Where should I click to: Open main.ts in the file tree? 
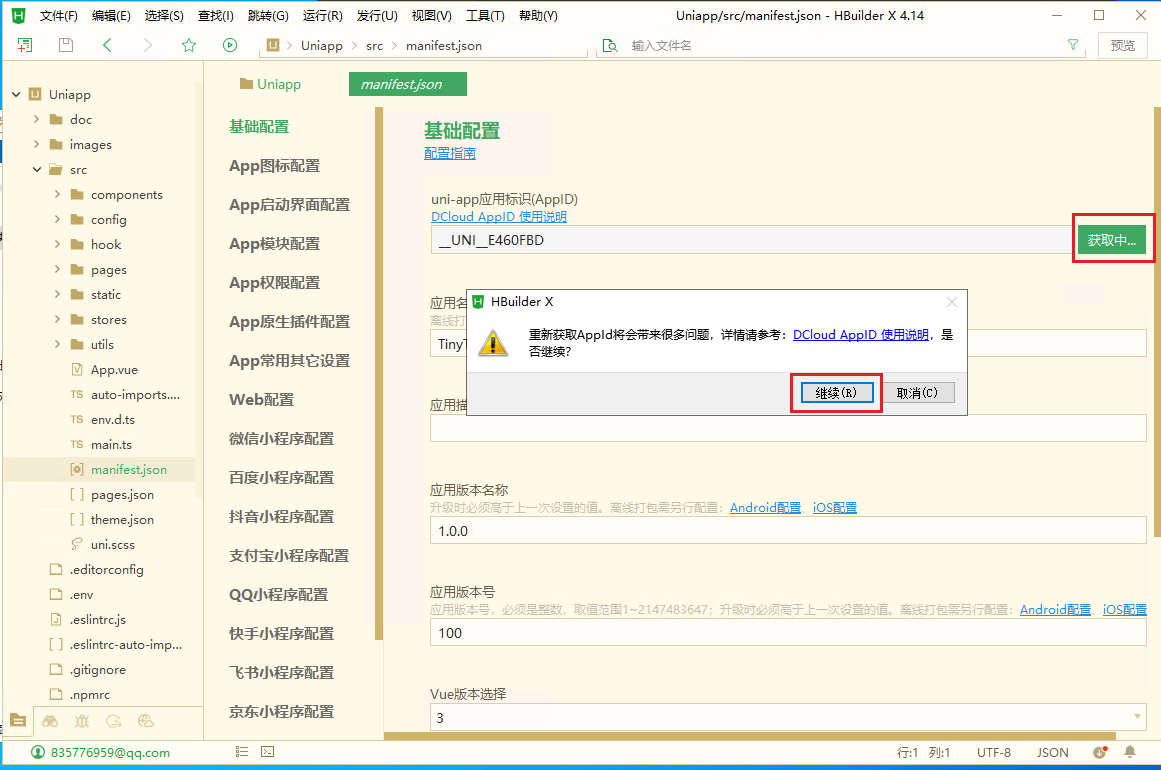[111, 444]
